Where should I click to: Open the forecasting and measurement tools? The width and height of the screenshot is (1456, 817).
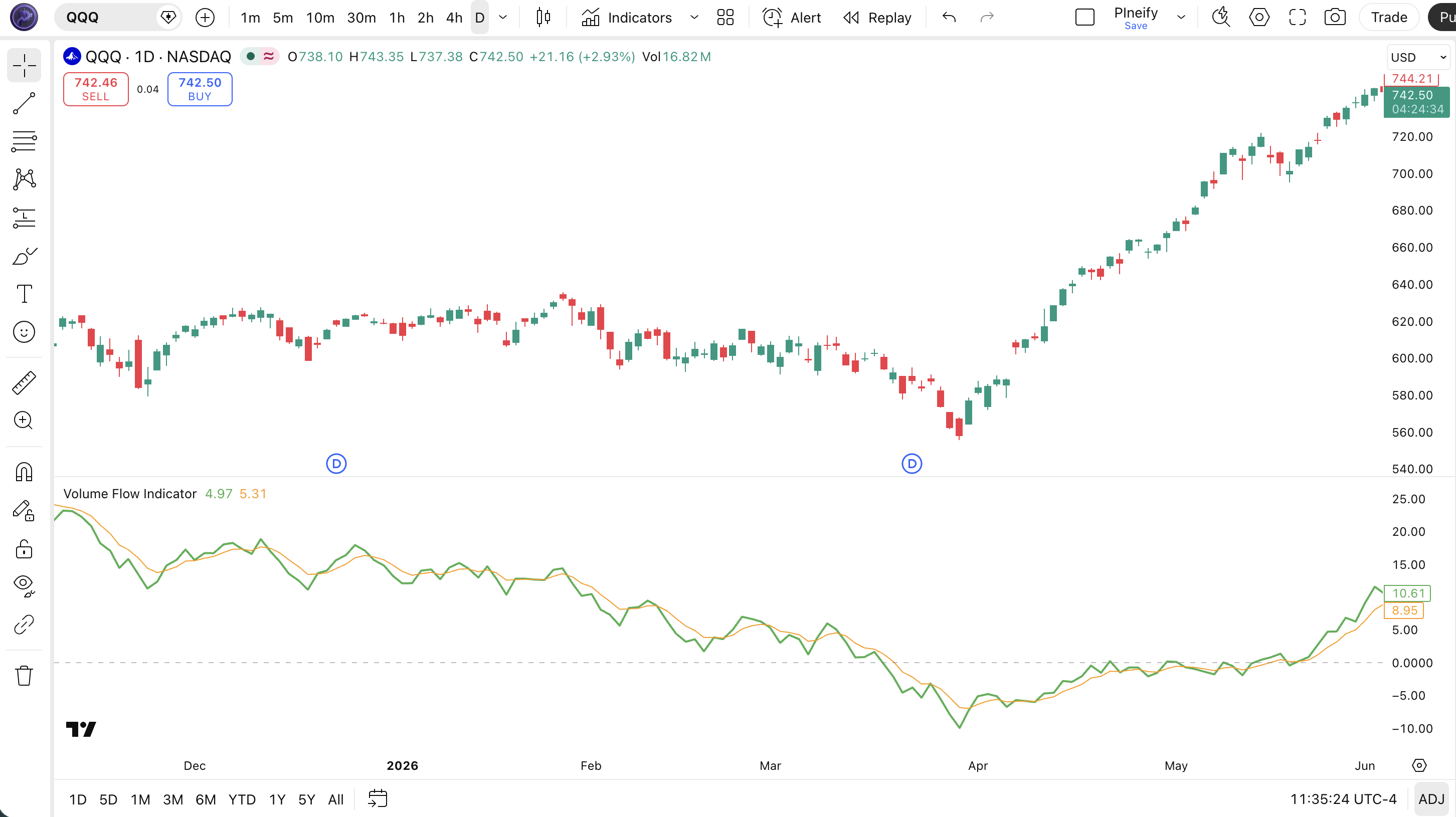click(x=24, y=218)
